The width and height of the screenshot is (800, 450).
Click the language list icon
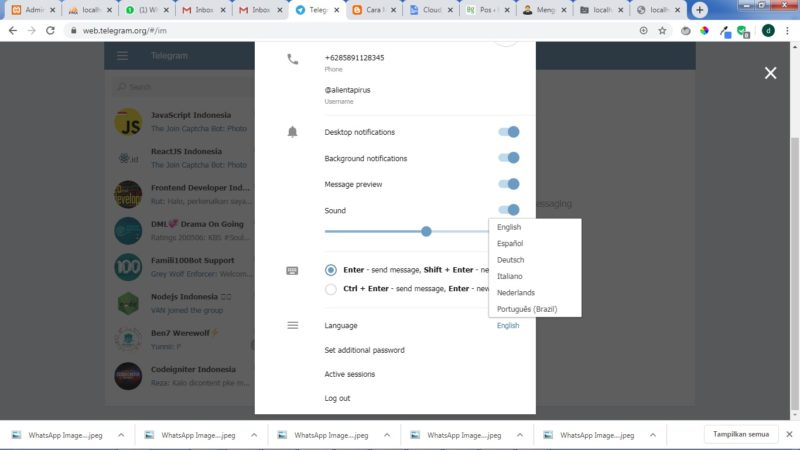292,325
